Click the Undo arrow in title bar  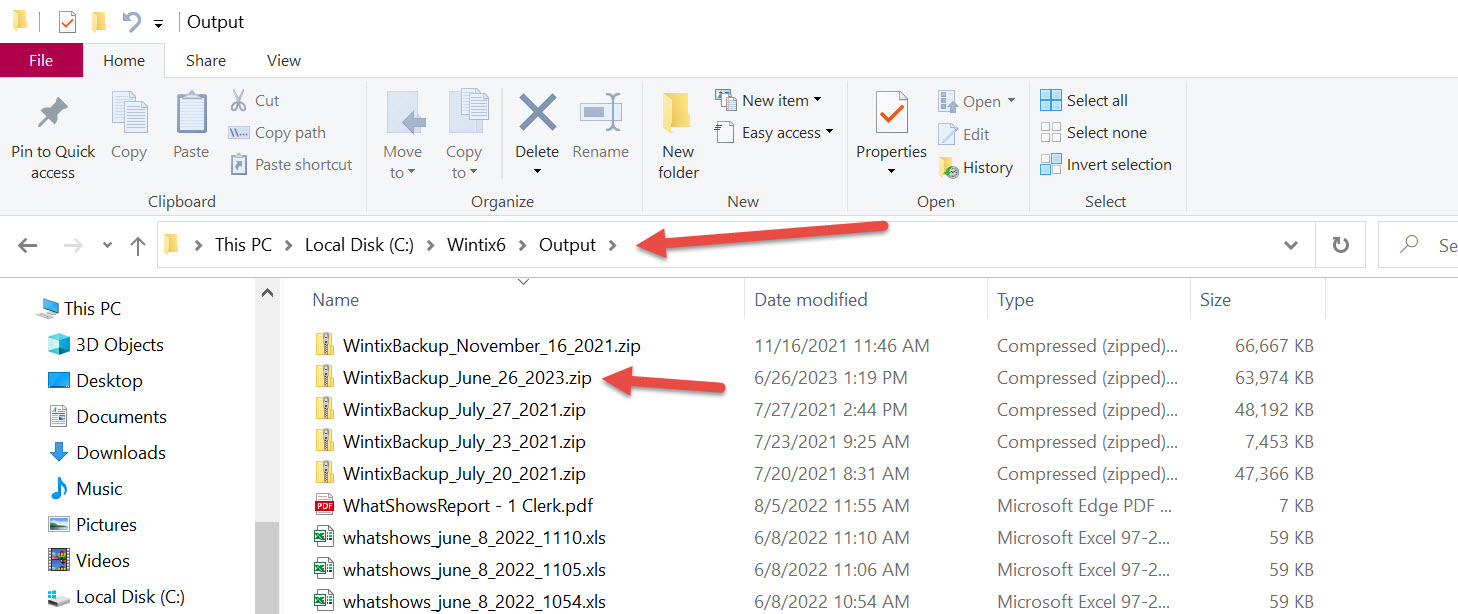(x=131, y=21)
